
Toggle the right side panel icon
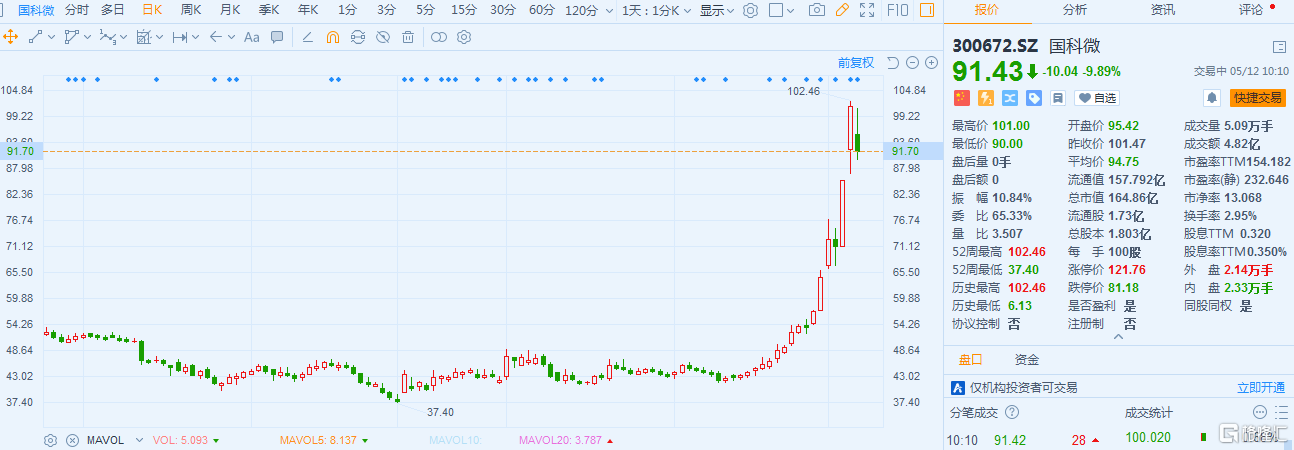(927, 10)
